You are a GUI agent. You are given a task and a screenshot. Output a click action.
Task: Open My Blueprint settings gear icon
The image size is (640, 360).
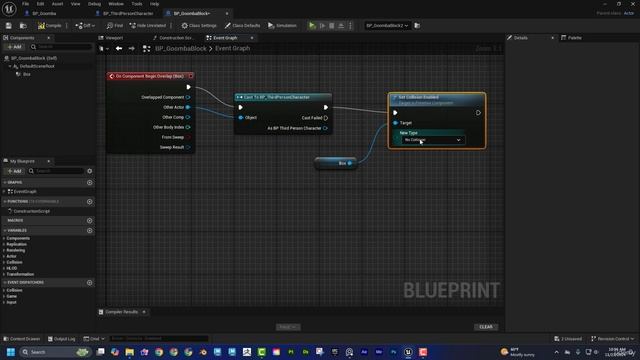point(90,171)
